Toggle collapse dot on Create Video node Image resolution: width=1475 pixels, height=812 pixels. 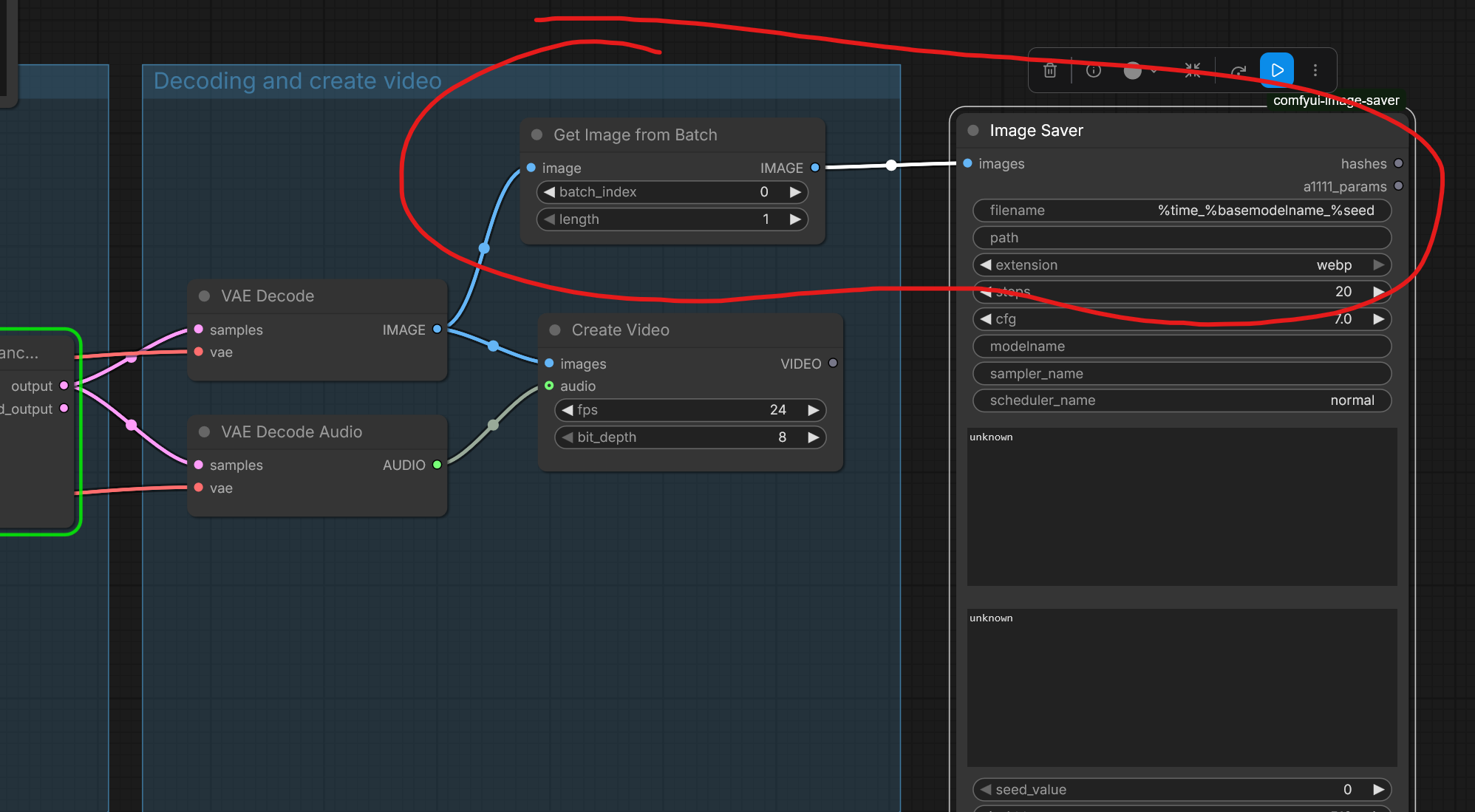(x=555, y=330)
